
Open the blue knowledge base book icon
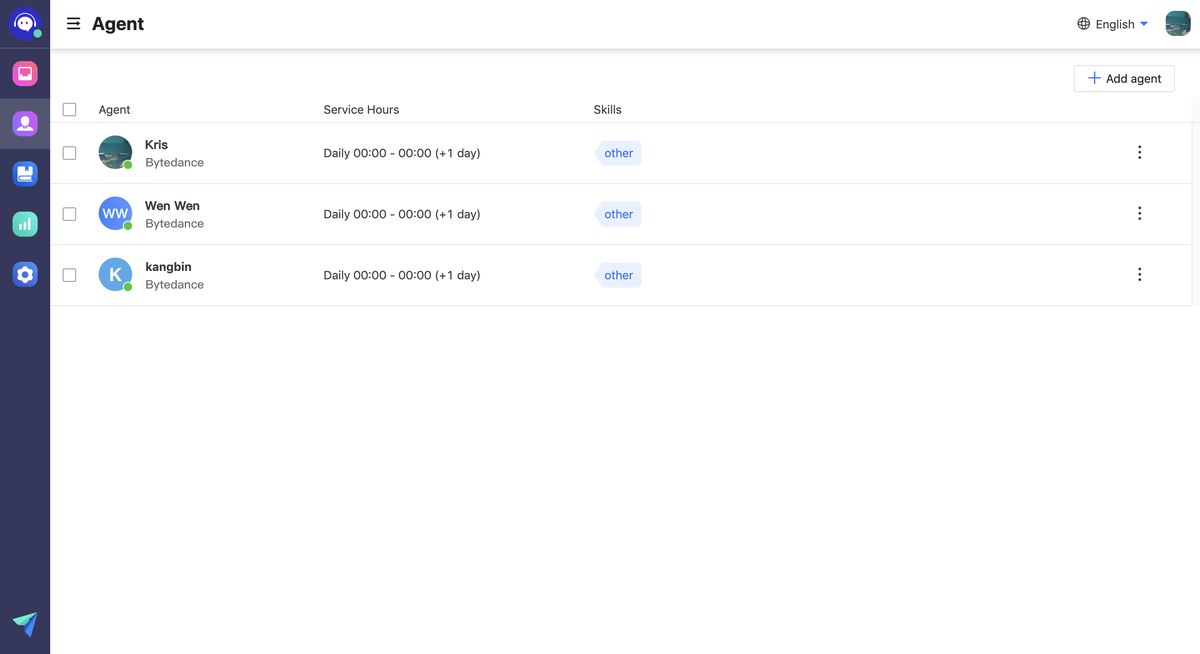tap(25, 174)
